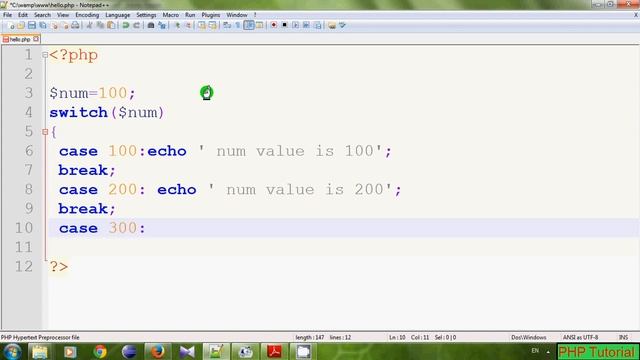This screenshot has width=640, height=360.
Task: Collapse the fold marker at line 1
Action: pyautogui.click(x=45, y=55)
